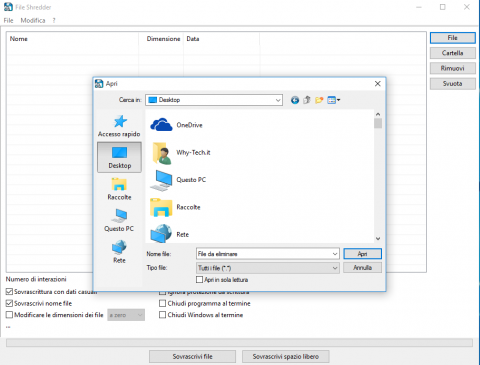
Task: Click the Apri dialog title icon
Action: click(99, 83)
